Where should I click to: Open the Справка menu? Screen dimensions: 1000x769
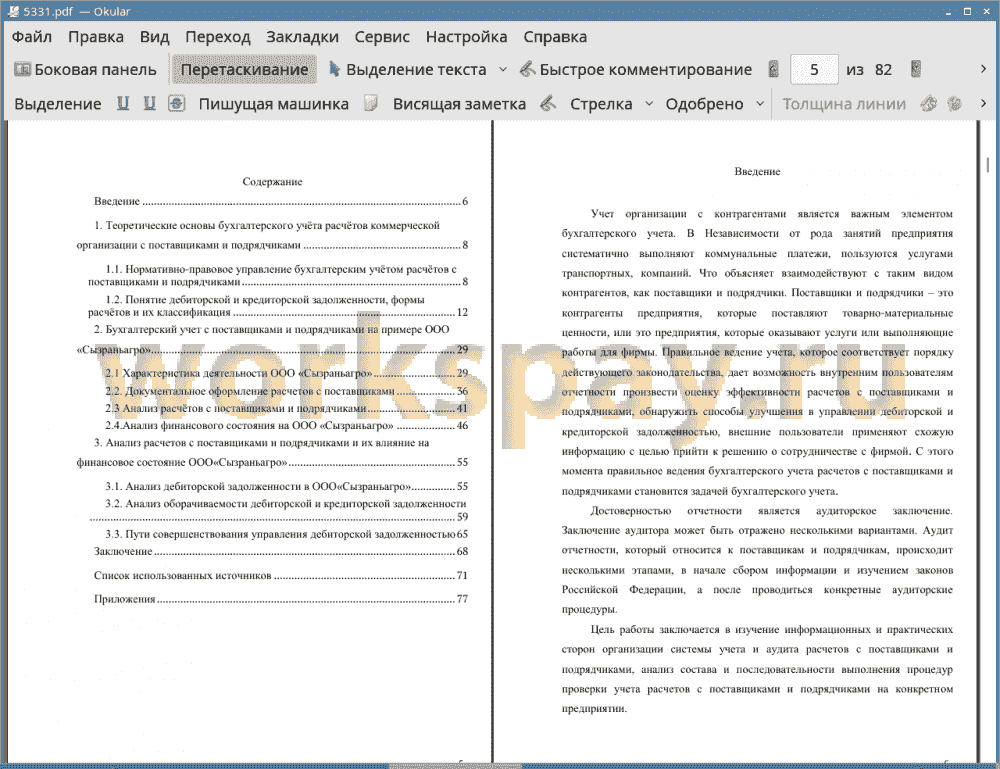(x=555, y=37)
